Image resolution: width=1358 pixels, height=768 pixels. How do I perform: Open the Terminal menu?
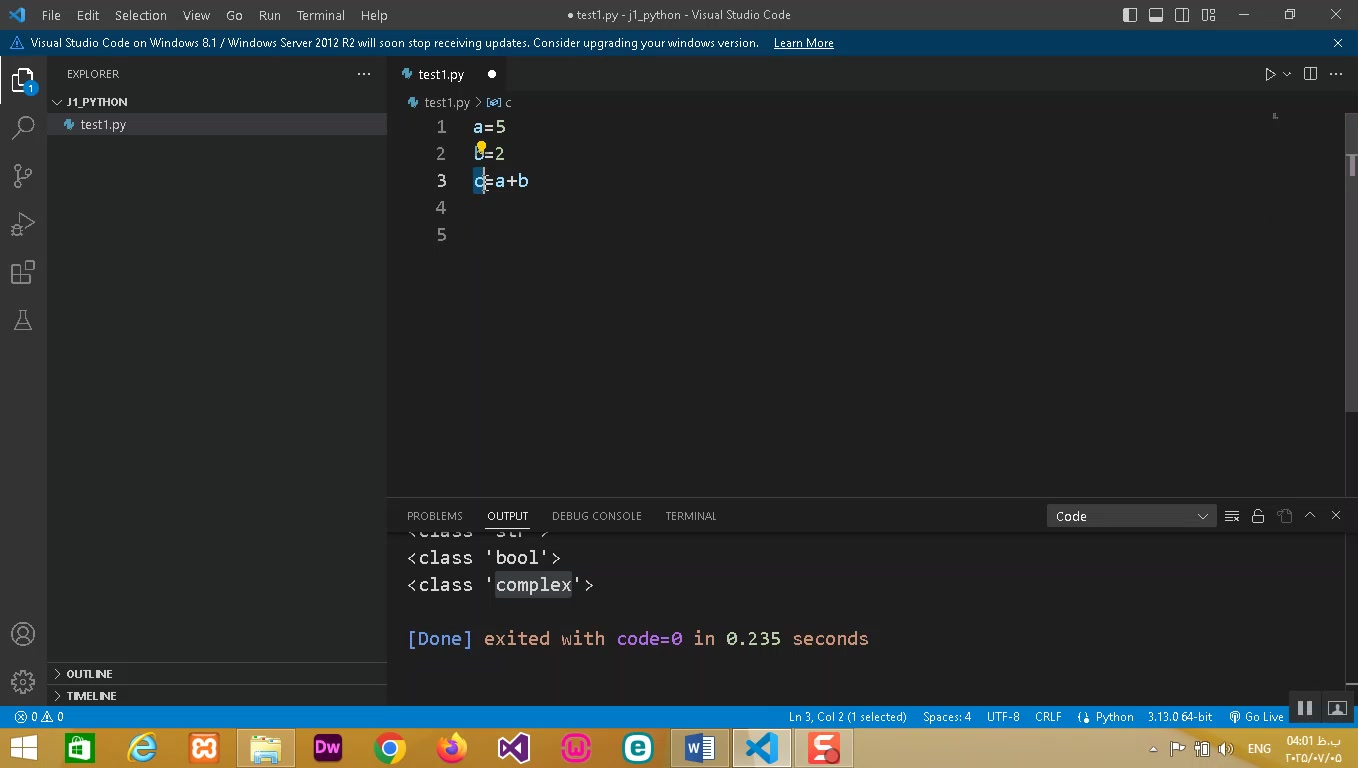320,16
